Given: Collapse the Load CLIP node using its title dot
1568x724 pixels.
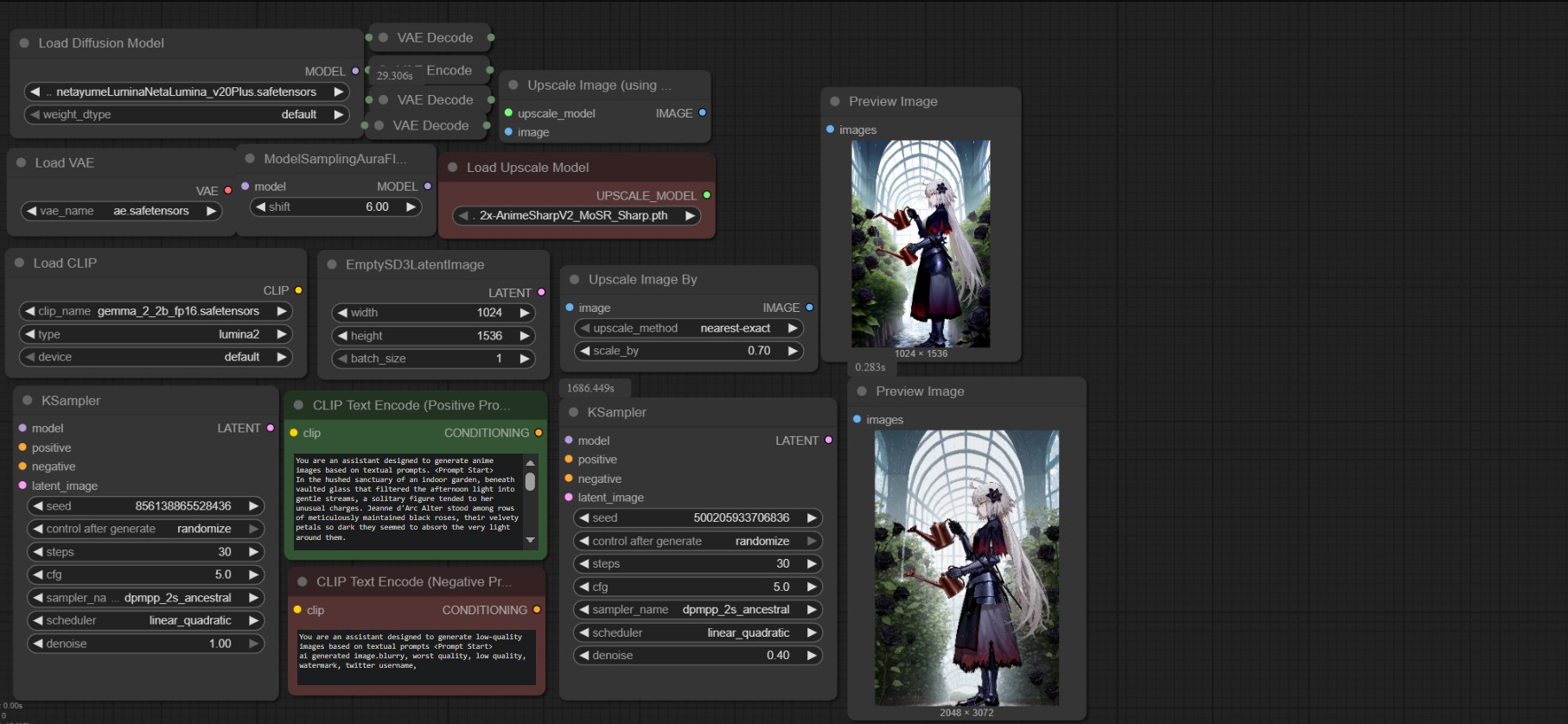Looking at the screenshot, I should coord(20,263).
